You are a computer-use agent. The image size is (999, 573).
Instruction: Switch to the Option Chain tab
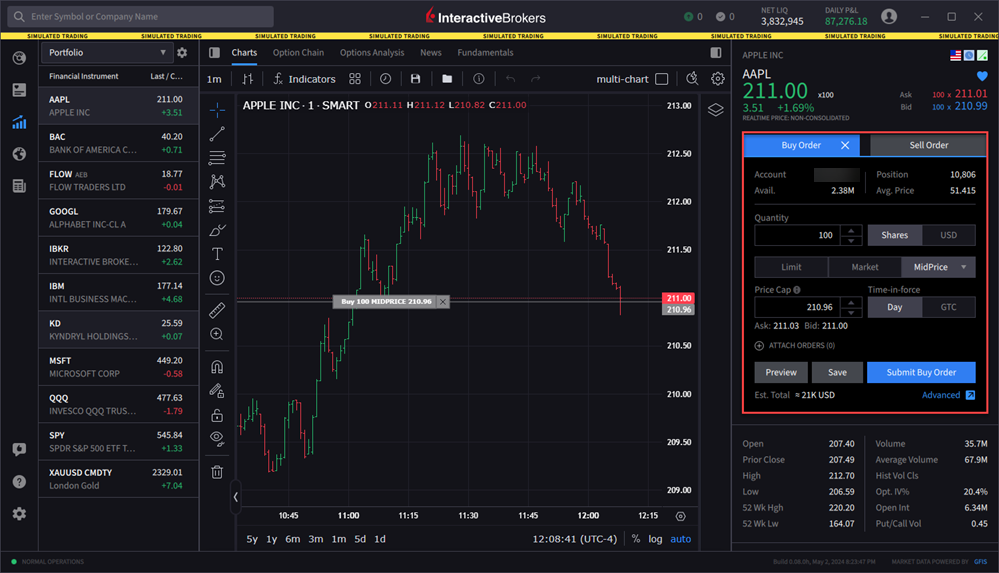click(x=298, y=53)
